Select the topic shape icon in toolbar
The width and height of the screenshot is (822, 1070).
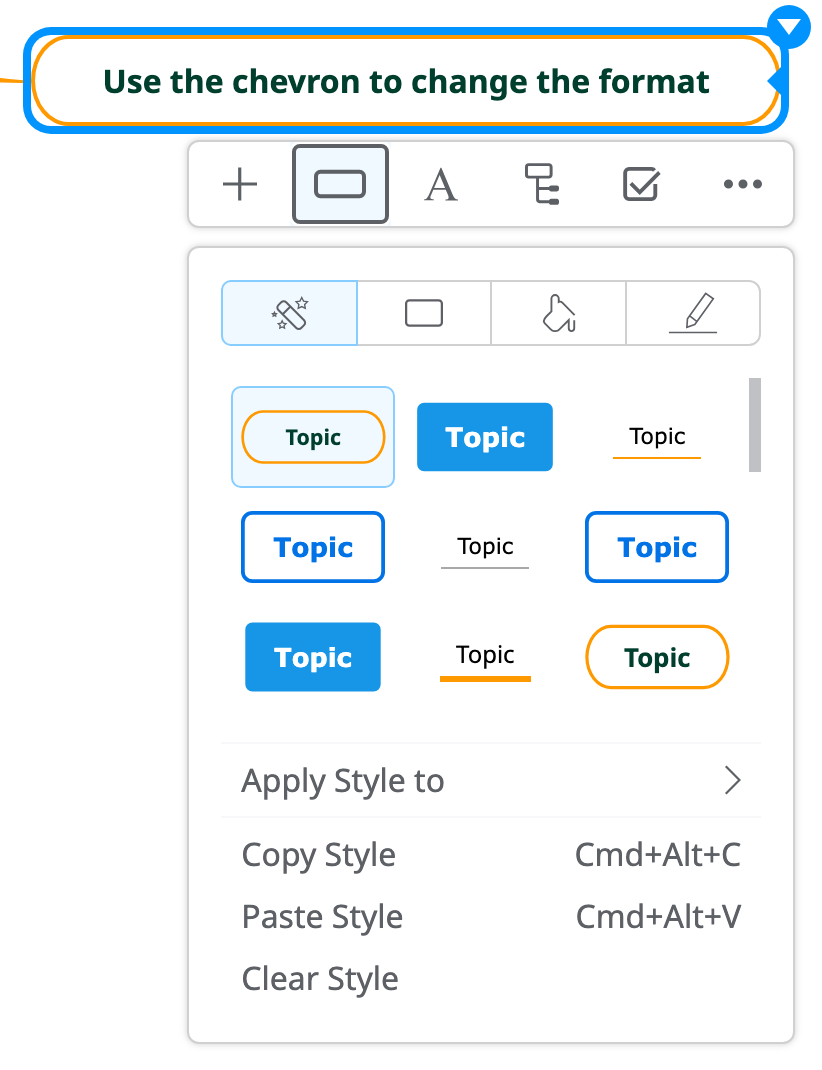pyautogui.click(x=340, y=185)
